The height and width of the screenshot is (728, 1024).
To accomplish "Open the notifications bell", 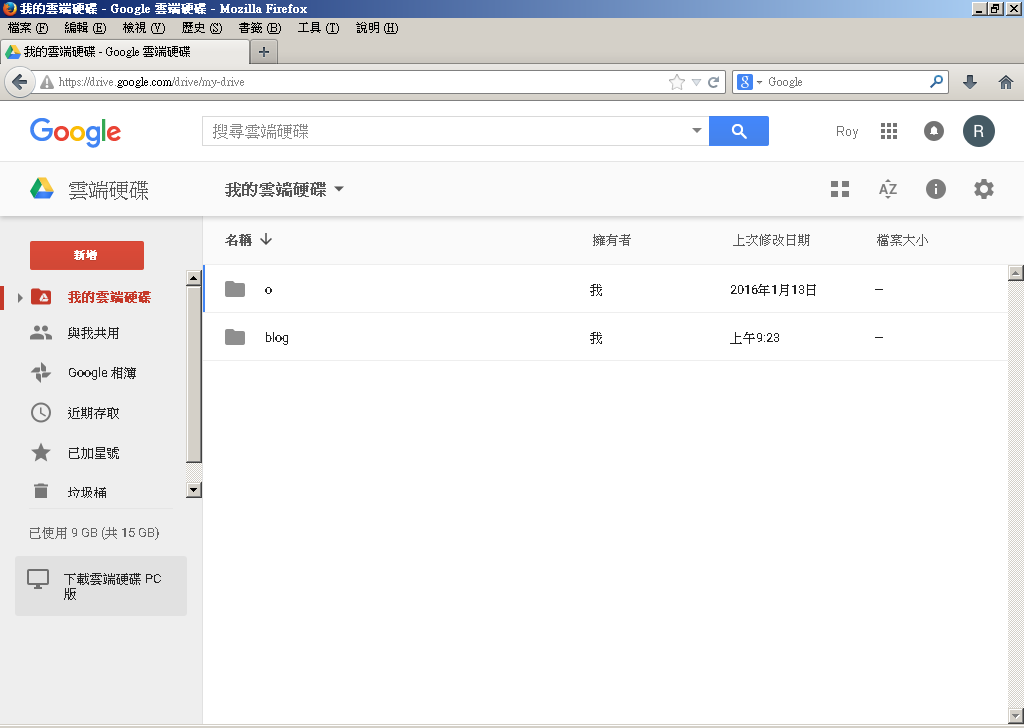I will pyautogui.click(x=934, y=131).
